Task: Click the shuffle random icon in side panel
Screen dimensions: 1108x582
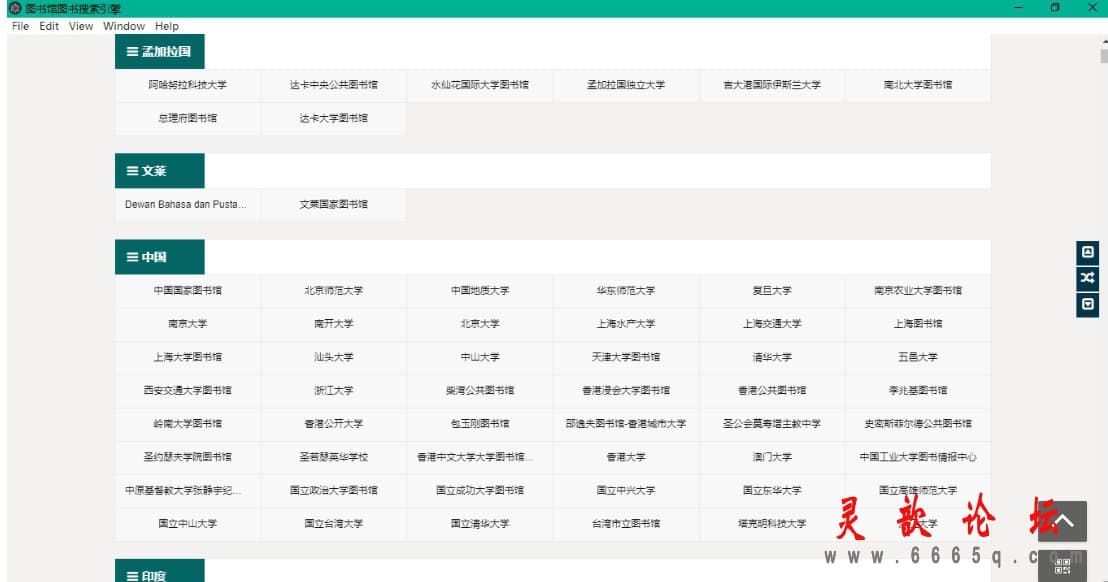Action: click(1088, 278)
